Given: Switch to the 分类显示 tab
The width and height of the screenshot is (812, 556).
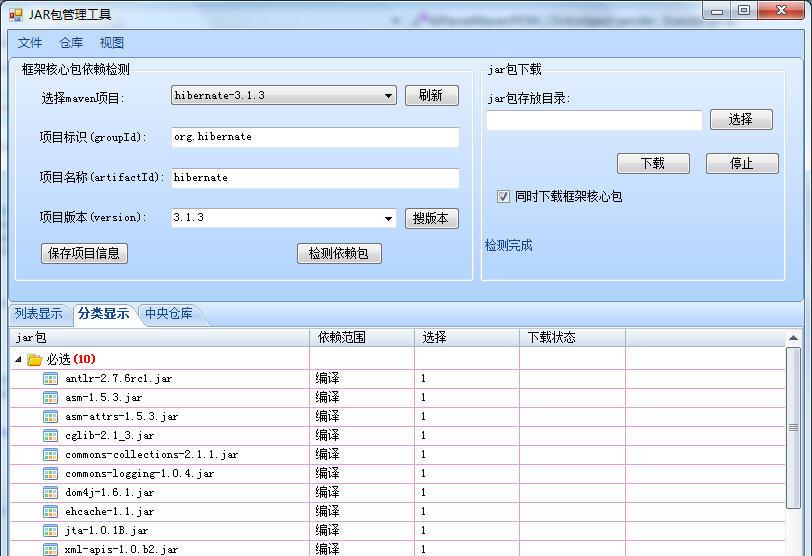Looking at the screenshot, I should tap(104, 314).
